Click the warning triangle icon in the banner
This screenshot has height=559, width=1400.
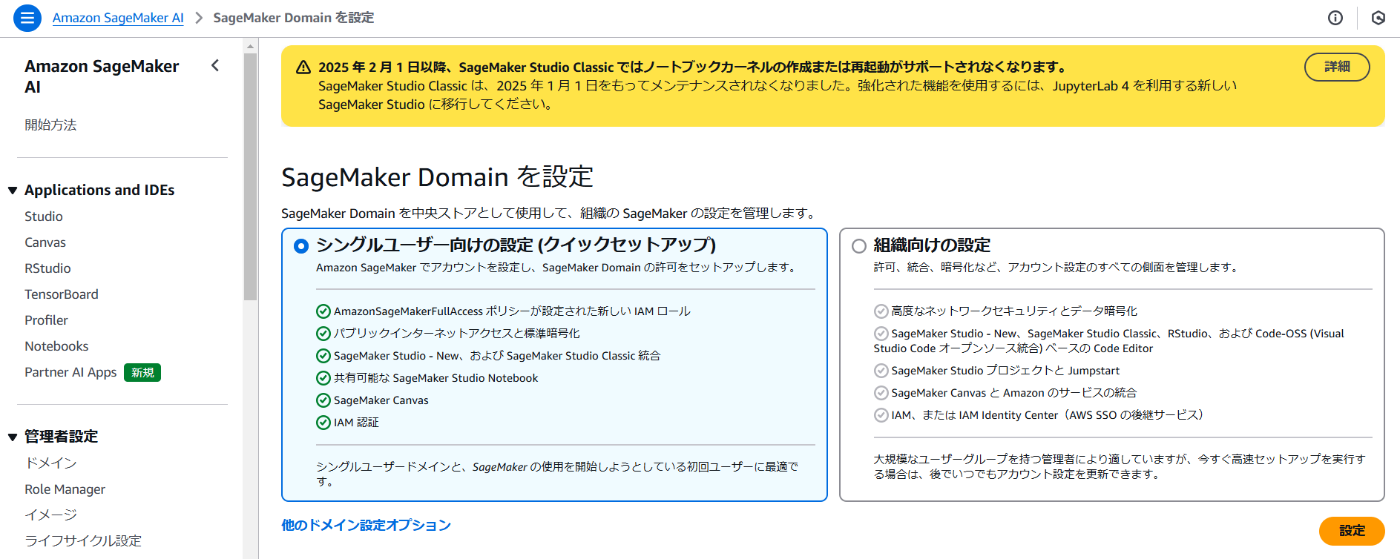click(303, 67)
